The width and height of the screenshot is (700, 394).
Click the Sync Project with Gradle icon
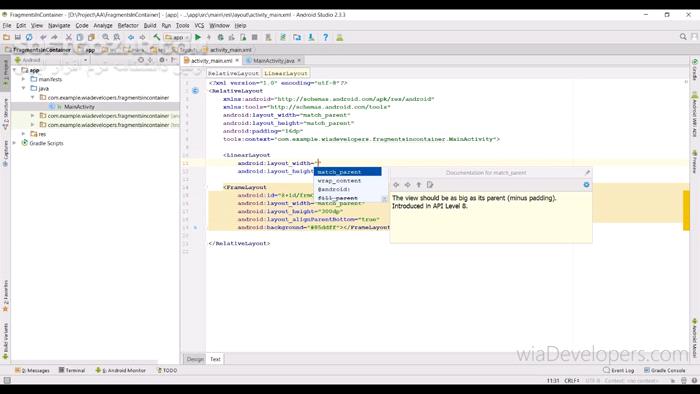(283, 37)
